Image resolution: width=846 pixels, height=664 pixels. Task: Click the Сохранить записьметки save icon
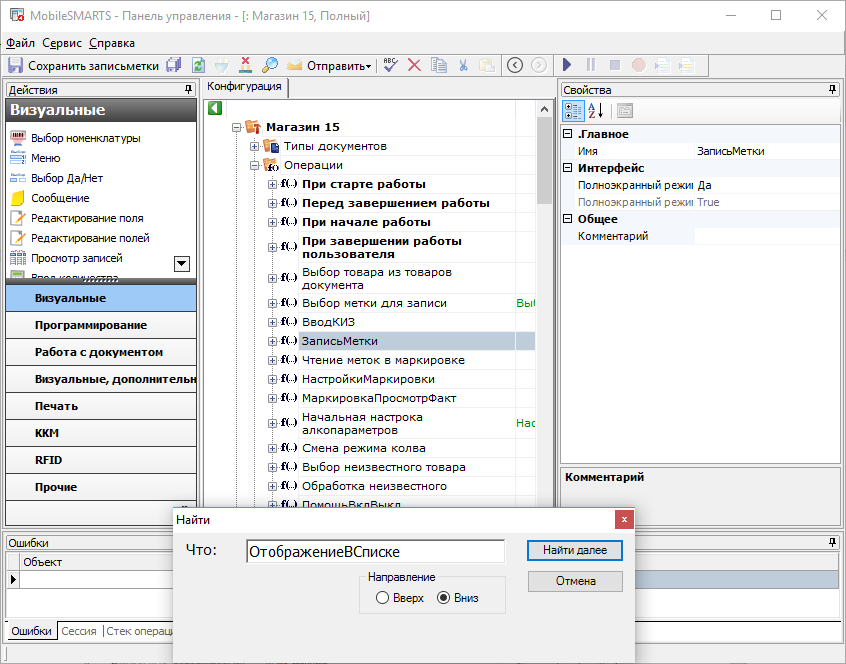[15, 65]
